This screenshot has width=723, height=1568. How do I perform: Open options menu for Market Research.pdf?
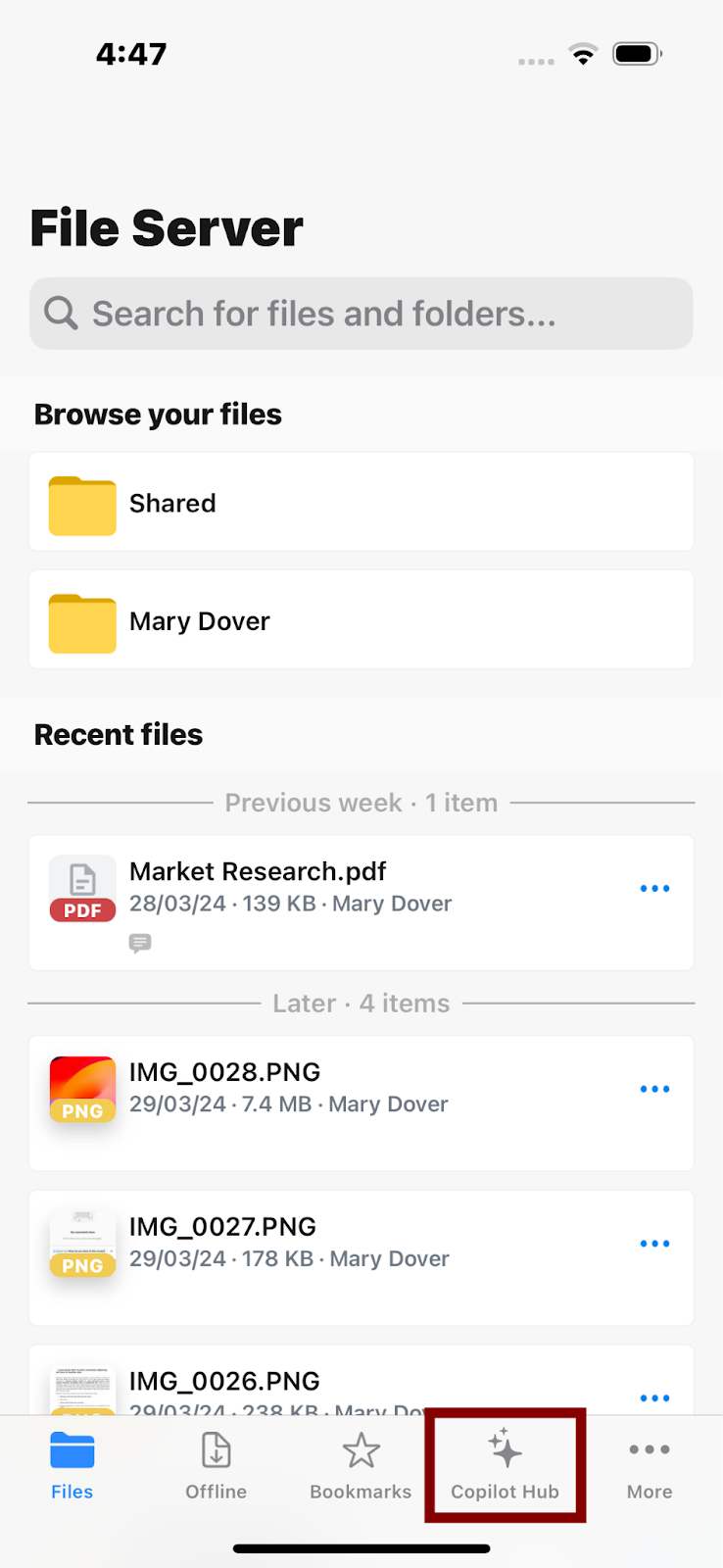pos(654,888)
